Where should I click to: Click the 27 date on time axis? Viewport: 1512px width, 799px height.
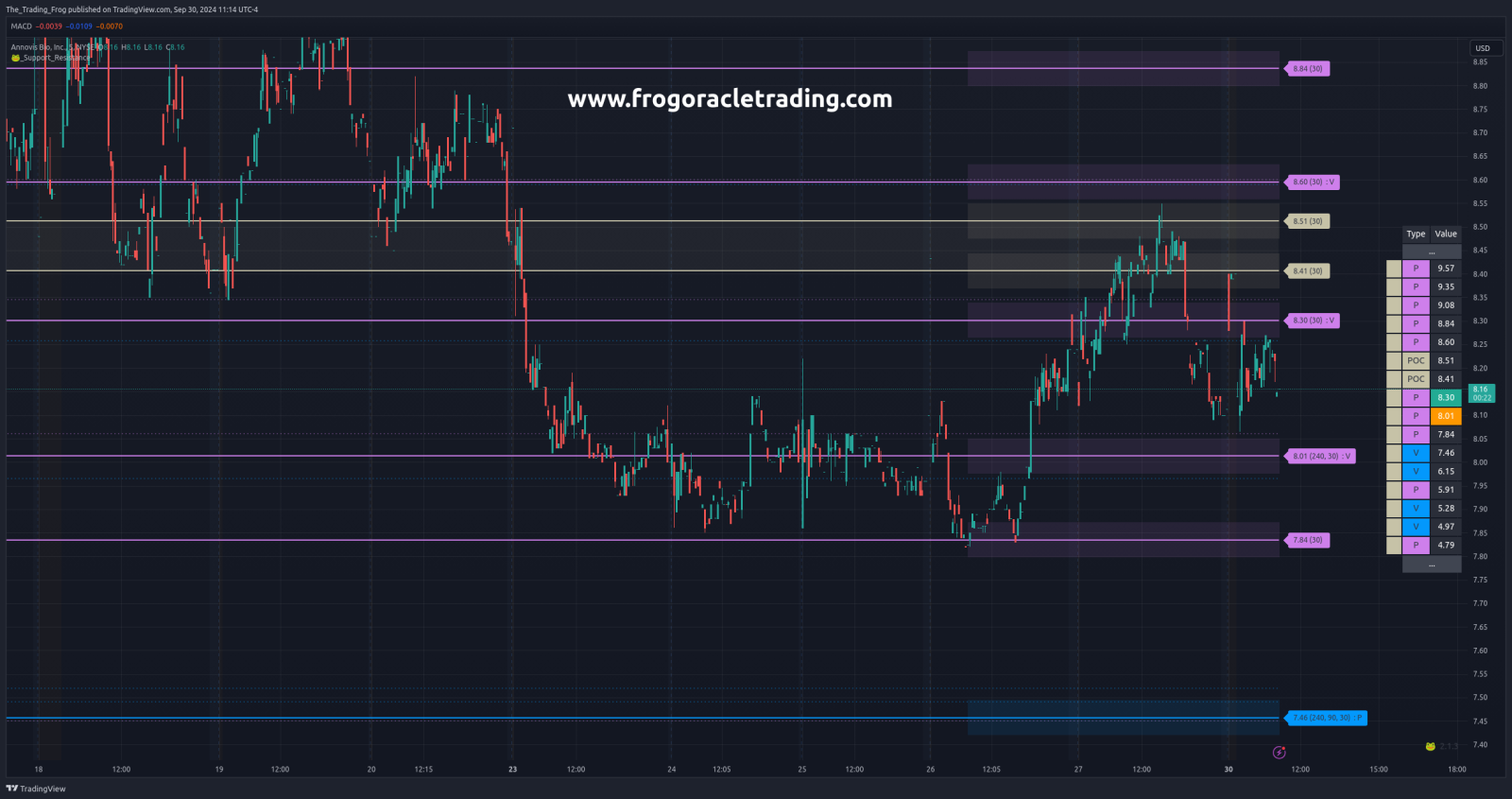pos(1078,770)
